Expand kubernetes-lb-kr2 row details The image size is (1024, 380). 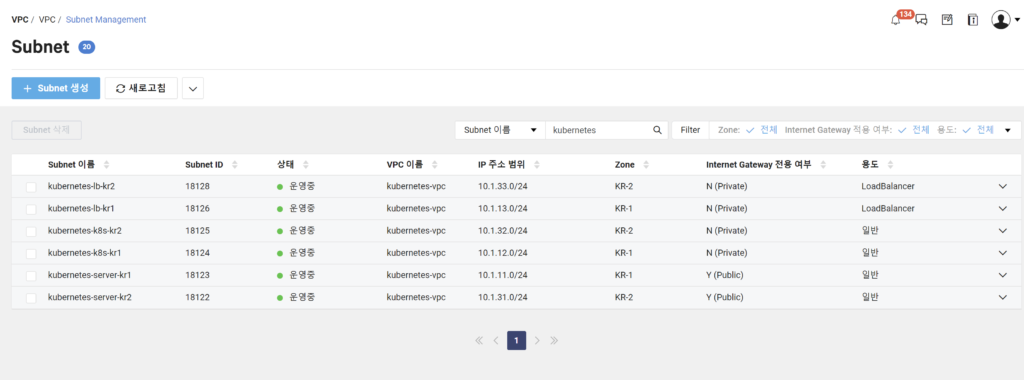pos(1003,187)
